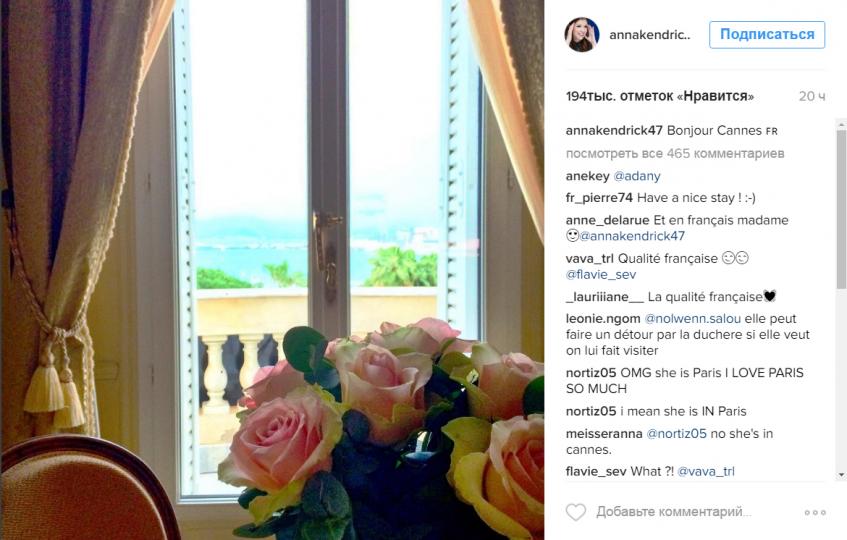
Task: Open the three-dot more options menu
Action: click(815, 512)
